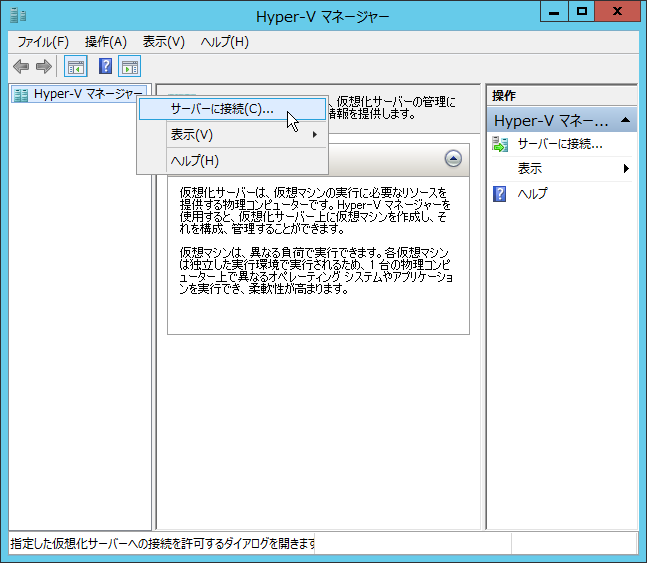
Task: Click the blue Help toolbar icon
Action: pos(105,66)
